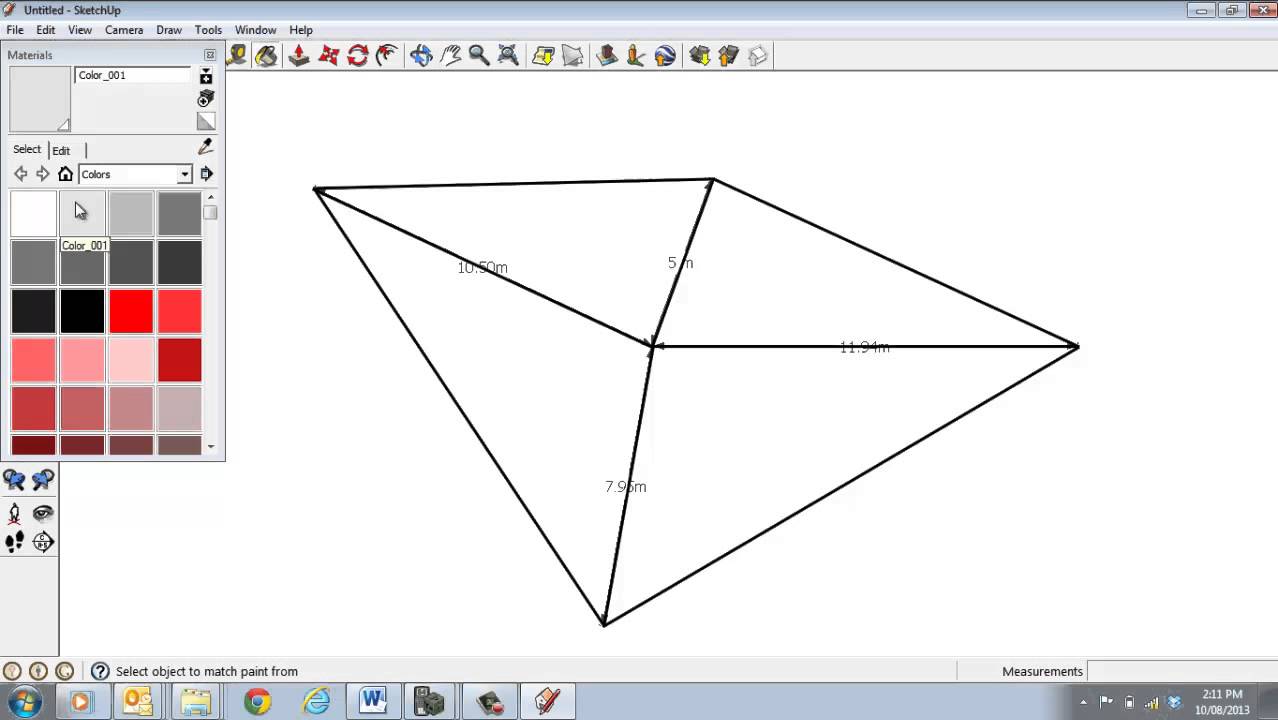Viewport: 1278px width, 720px height.
Task: Select the Push/Pull tool
Action: 299,55
